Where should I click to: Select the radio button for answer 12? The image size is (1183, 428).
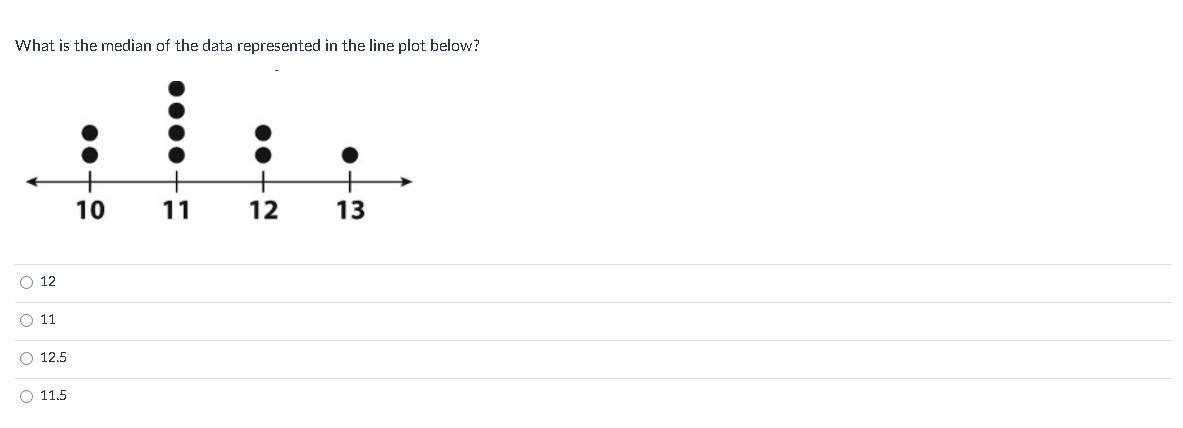tap(26, 283)
